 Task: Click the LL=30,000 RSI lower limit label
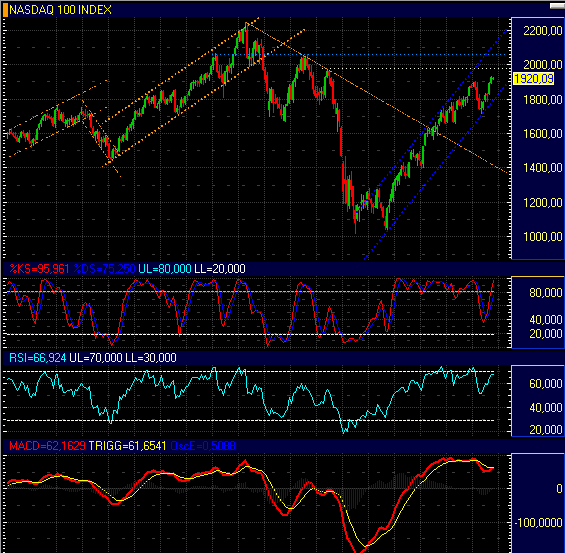tap(151, 358)
